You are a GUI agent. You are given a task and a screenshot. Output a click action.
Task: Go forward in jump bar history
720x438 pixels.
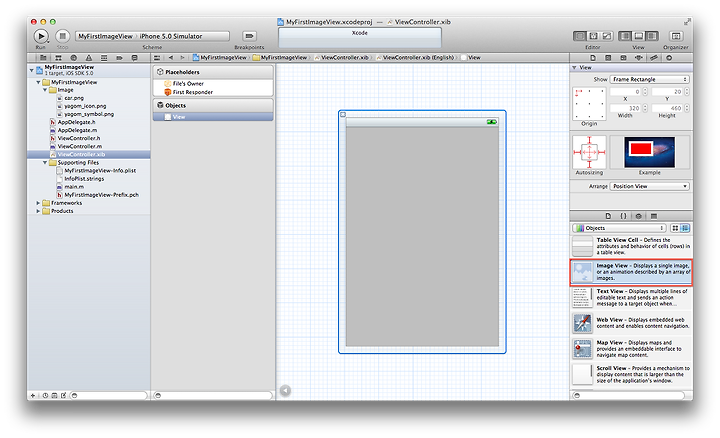182,58
